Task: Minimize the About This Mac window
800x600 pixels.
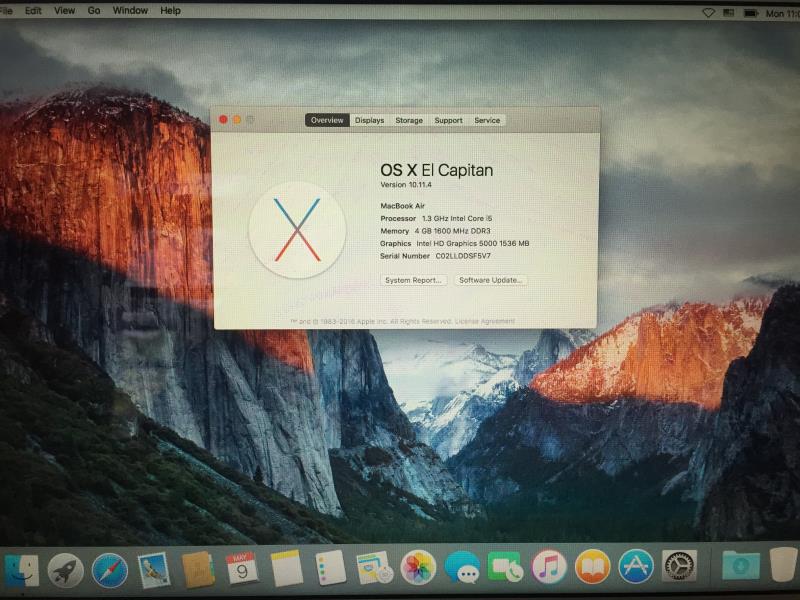Action: coord(237,119)
